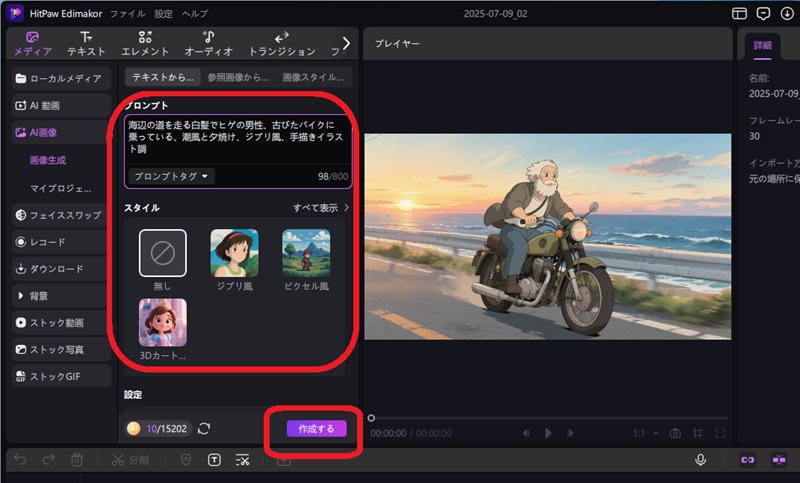800x483 pixels.
Task: Toggle the purple link snap icon
Action: (x=747, y=460)
